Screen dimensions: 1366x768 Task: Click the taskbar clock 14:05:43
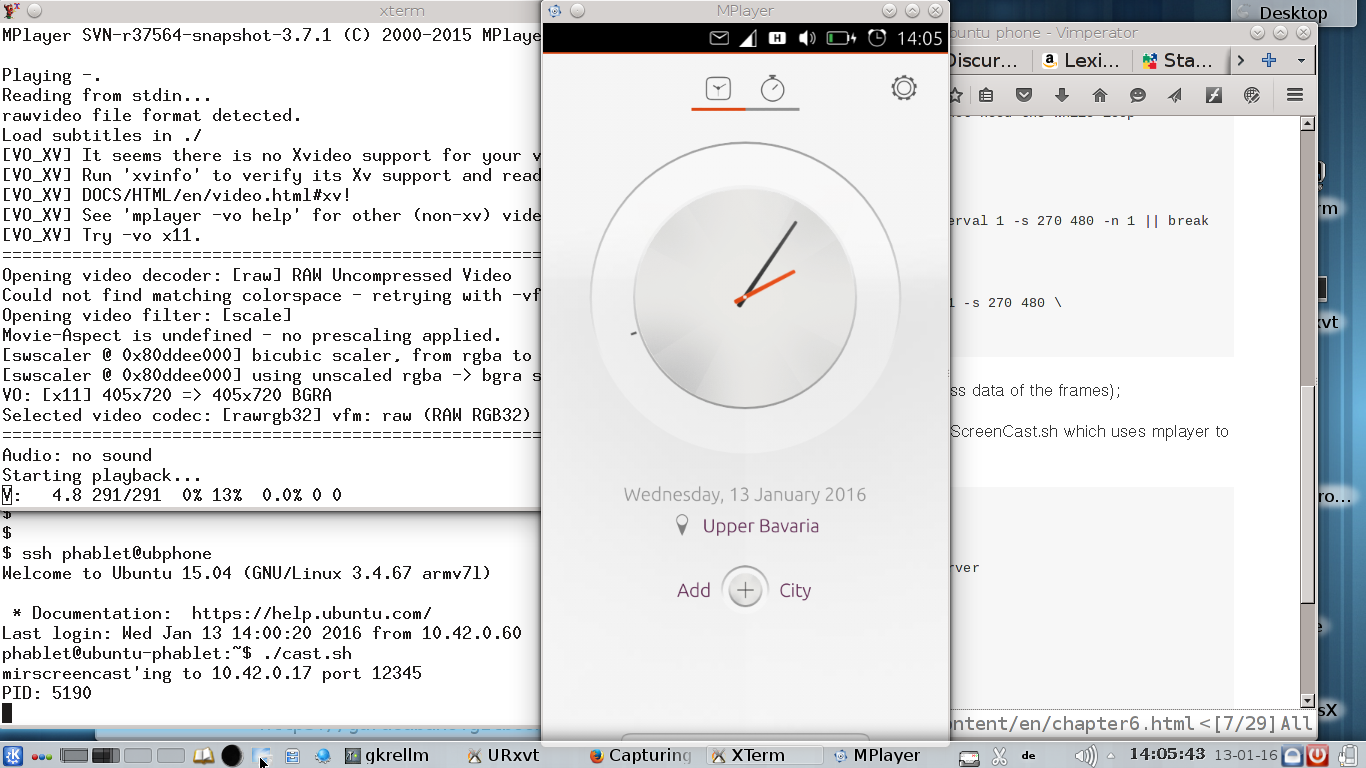click(1167, 754)
